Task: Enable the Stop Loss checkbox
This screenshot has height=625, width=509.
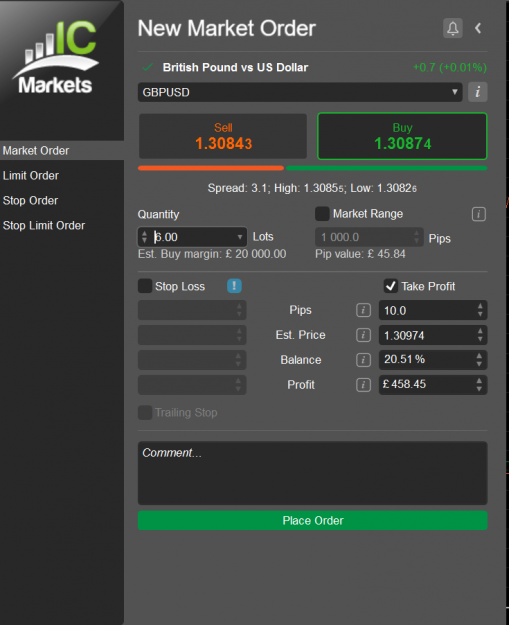Action: [145, 286]
